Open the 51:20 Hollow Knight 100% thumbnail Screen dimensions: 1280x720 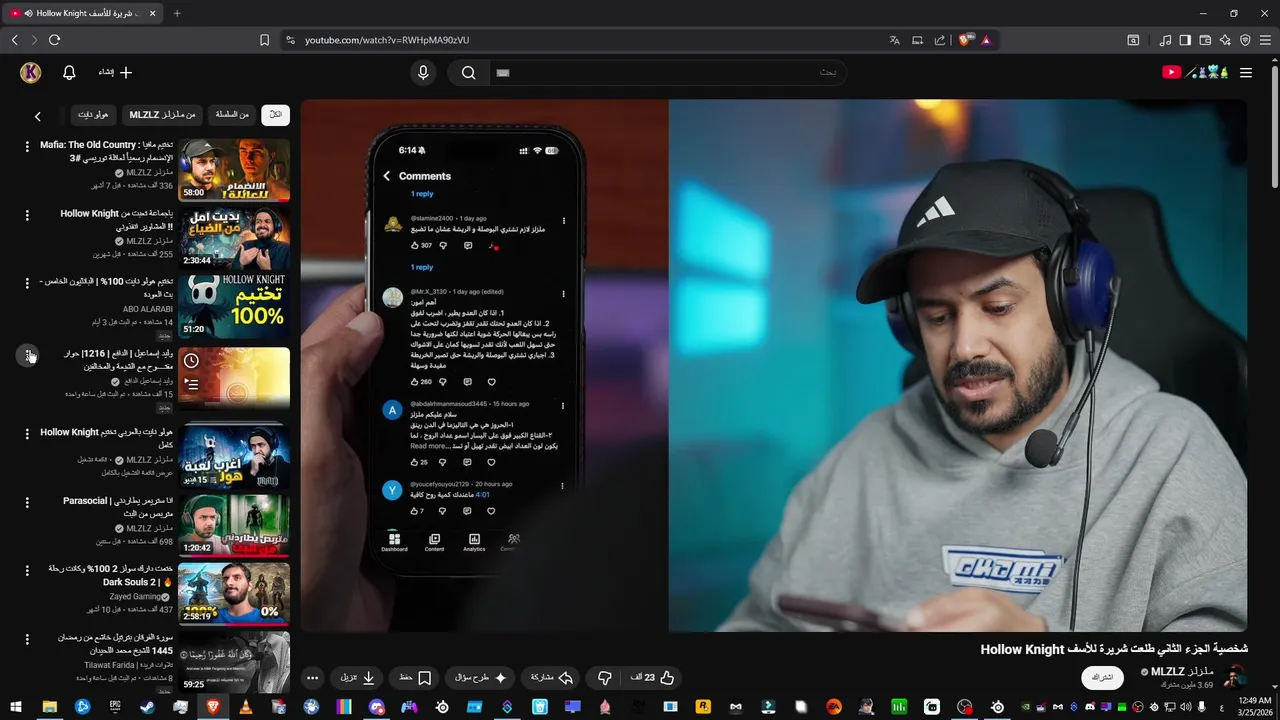pyautogui.click(x=234, y=307)
